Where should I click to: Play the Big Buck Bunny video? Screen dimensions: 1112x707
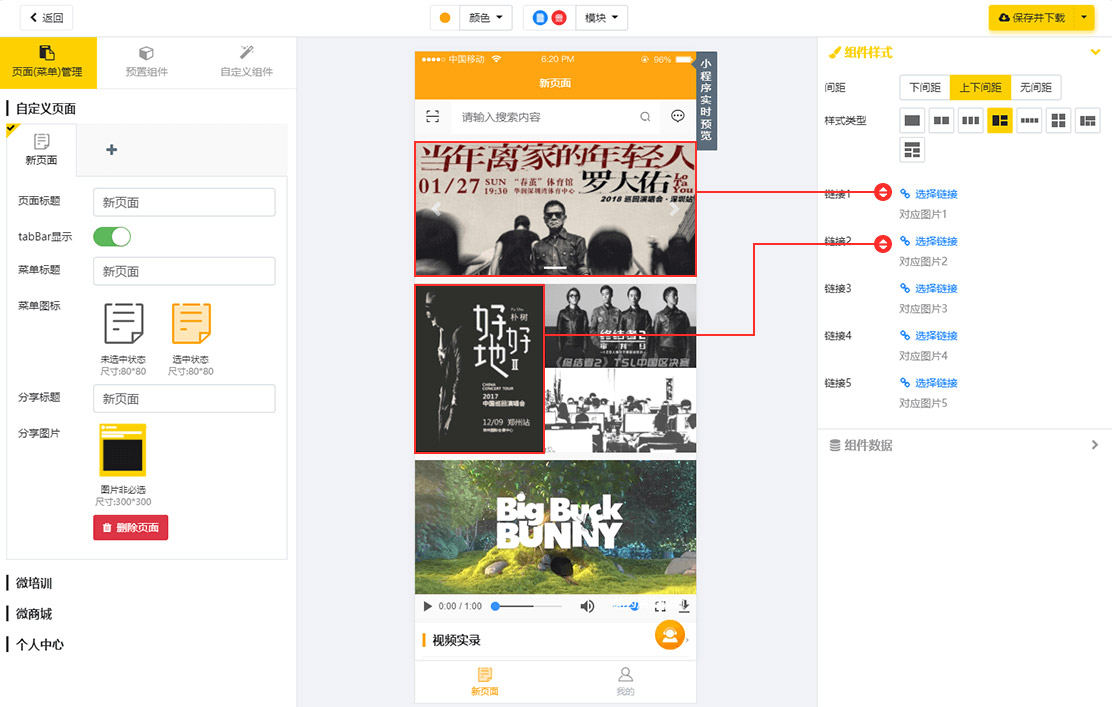(x=428, y=606)
